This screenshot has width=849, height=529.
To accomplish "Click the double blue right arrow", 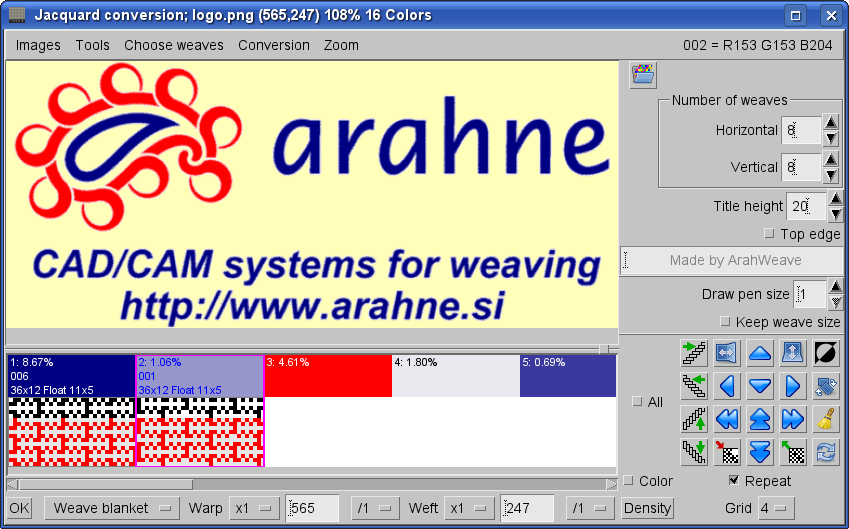I will 793,419.
